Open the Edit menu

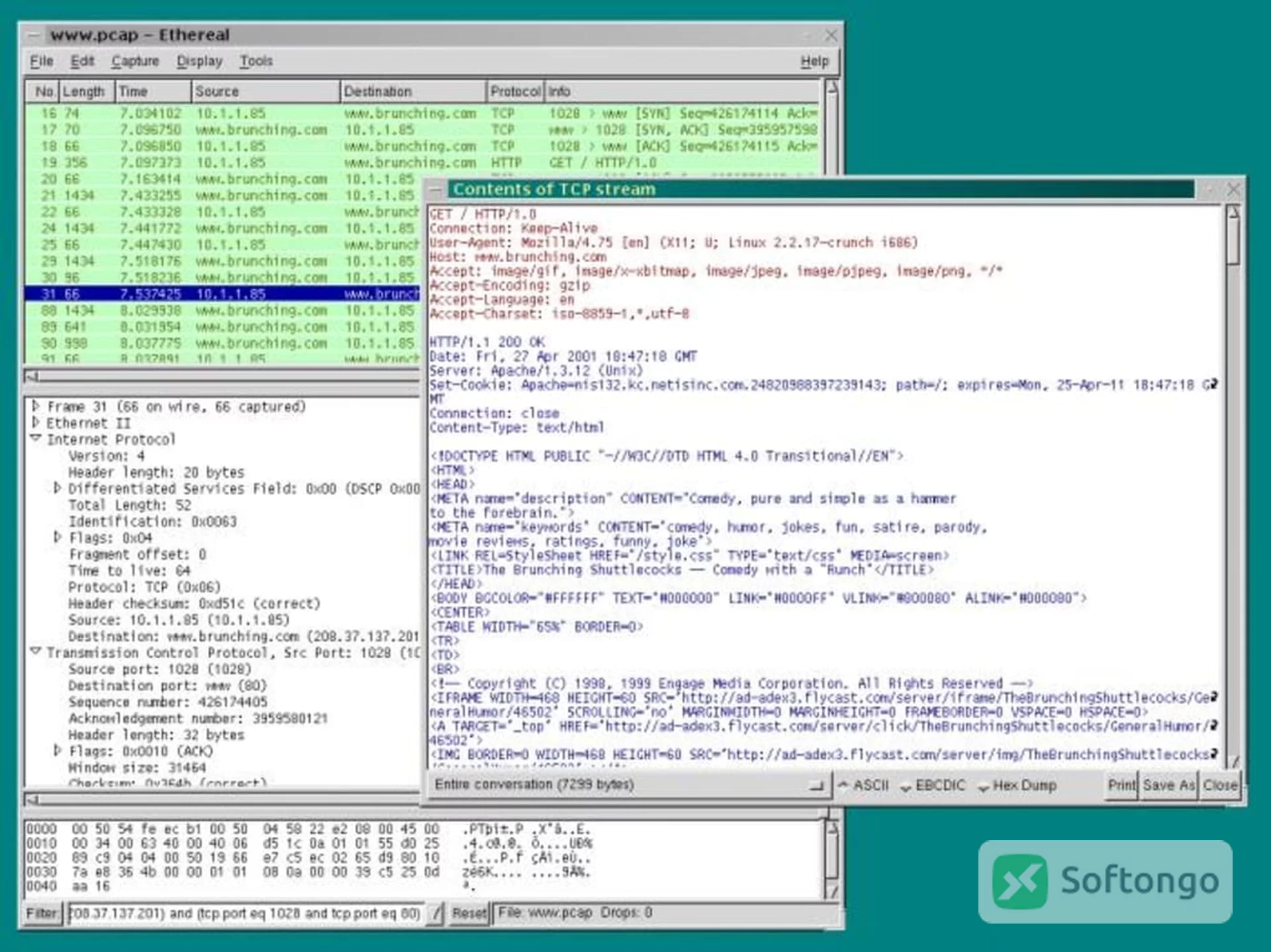pos(82,61)
